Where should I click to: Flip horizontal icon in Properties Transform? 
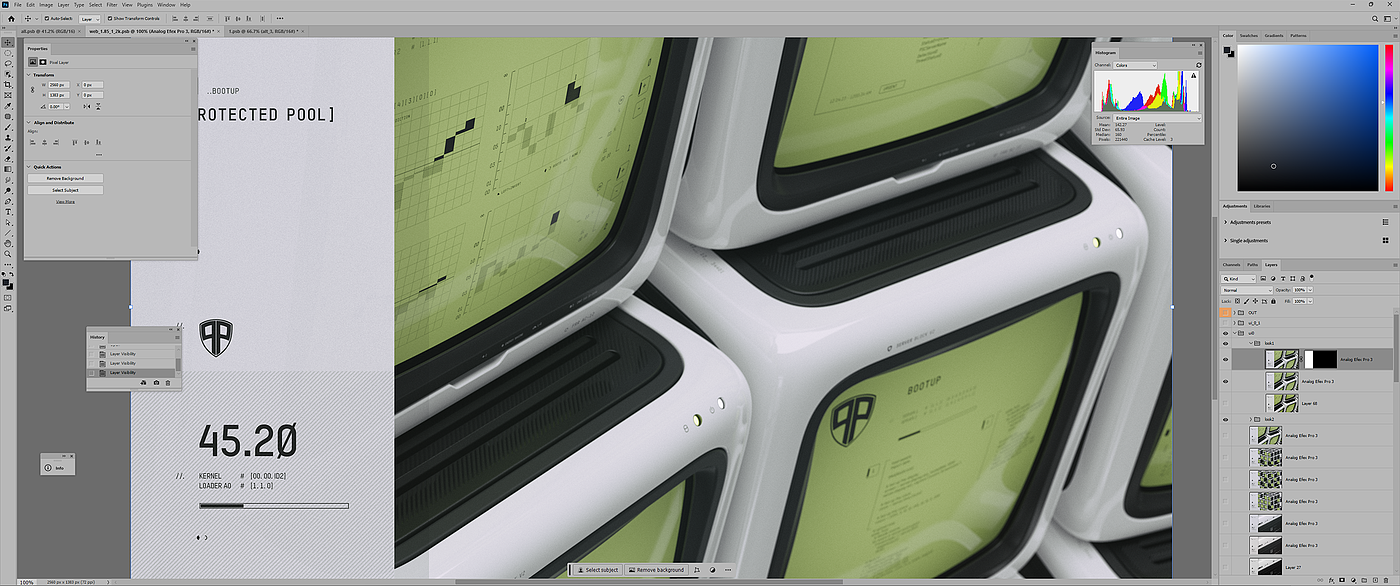87,106
